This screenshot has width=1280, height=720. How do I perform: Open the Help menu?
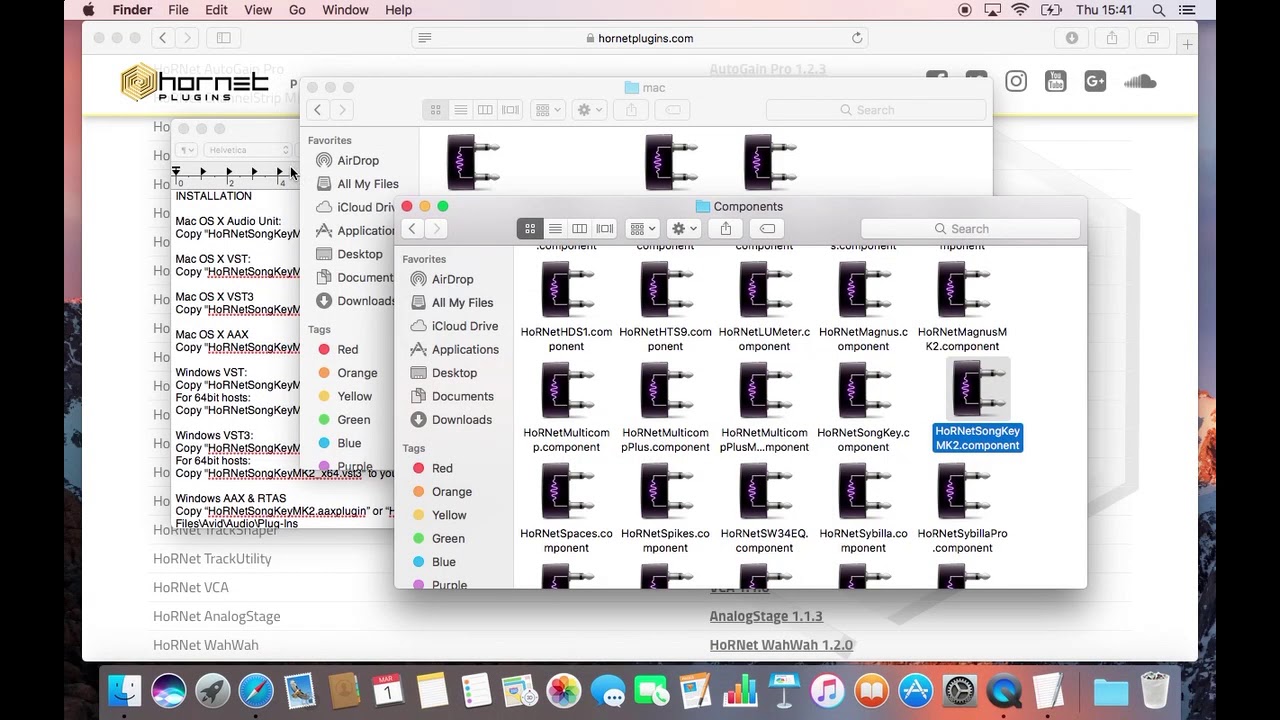pyautogui.click(x=398, y=10)
